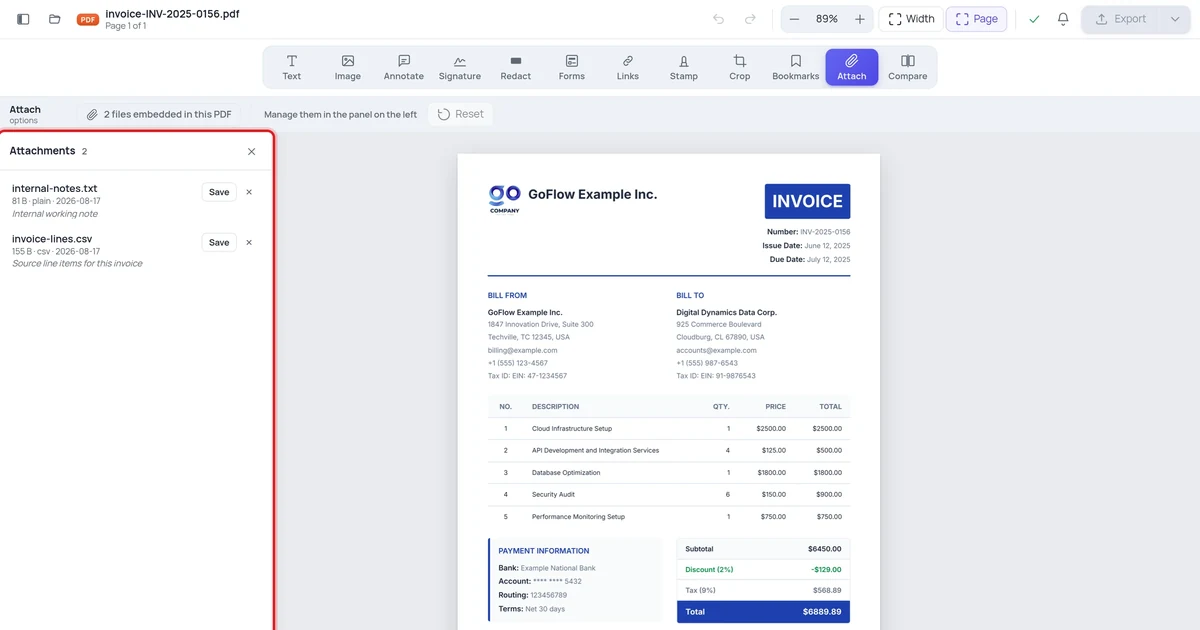1200x630 pixels.
Task: Click the blue INVOICE badge
Action: click(x=807, y=201)
